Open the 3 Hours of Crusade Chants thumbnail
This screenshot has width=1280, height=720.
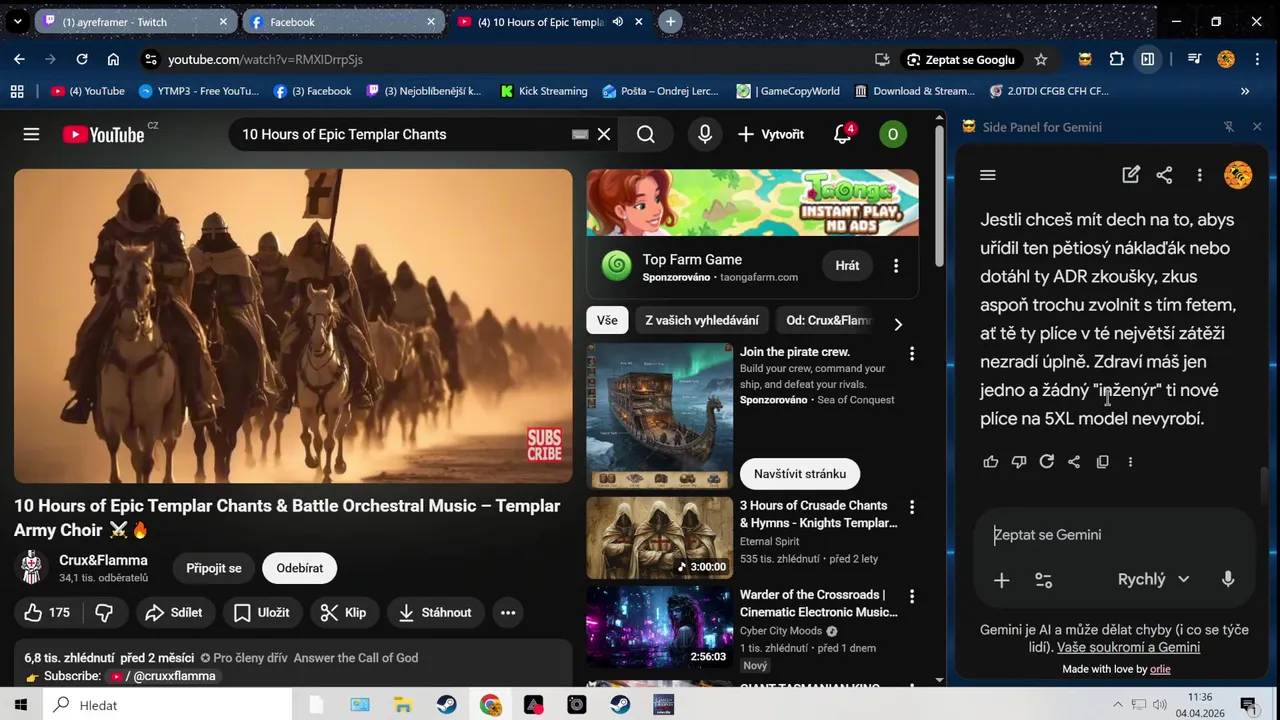point(659,538)
